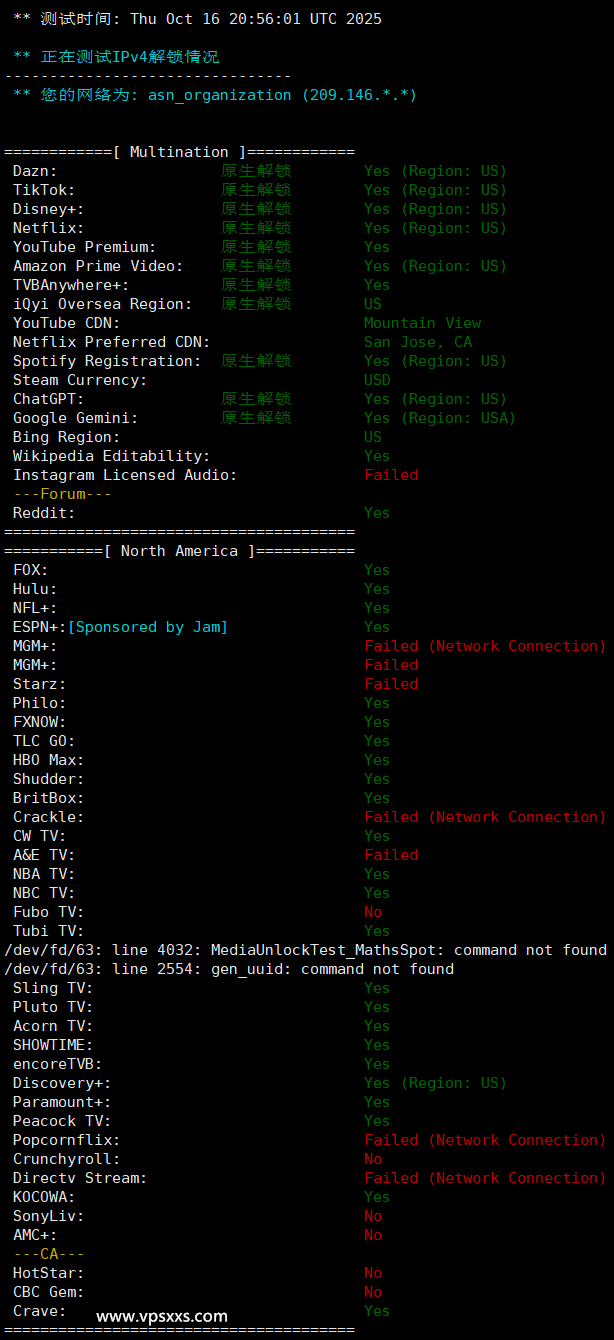Click the "[Sponsored by Jam]" text

[148, 627]
